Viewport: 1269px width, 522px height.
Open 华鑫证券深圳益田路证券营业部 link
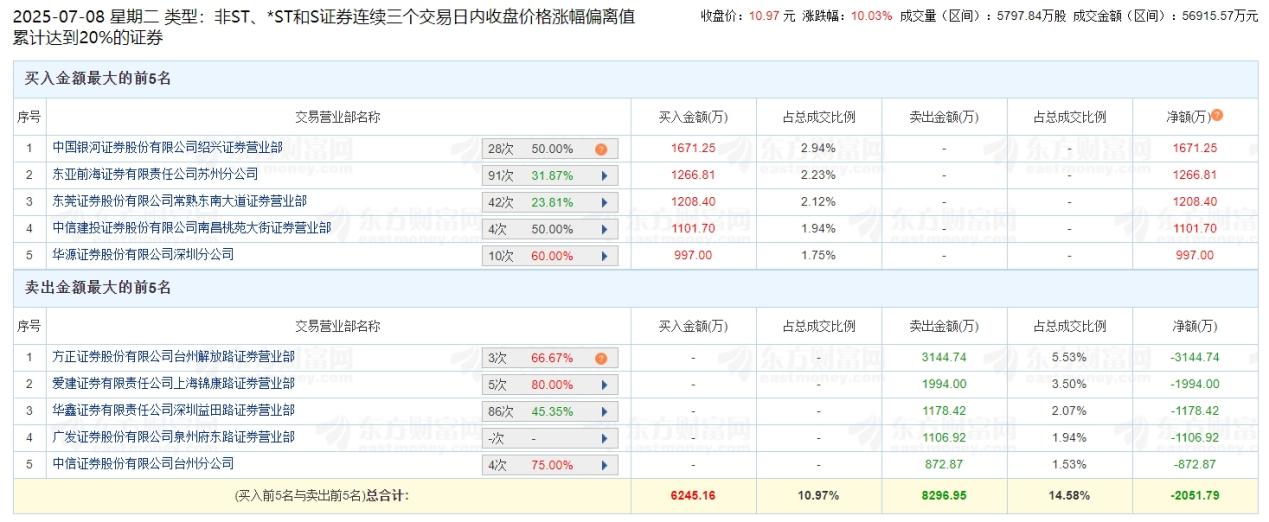173,411
